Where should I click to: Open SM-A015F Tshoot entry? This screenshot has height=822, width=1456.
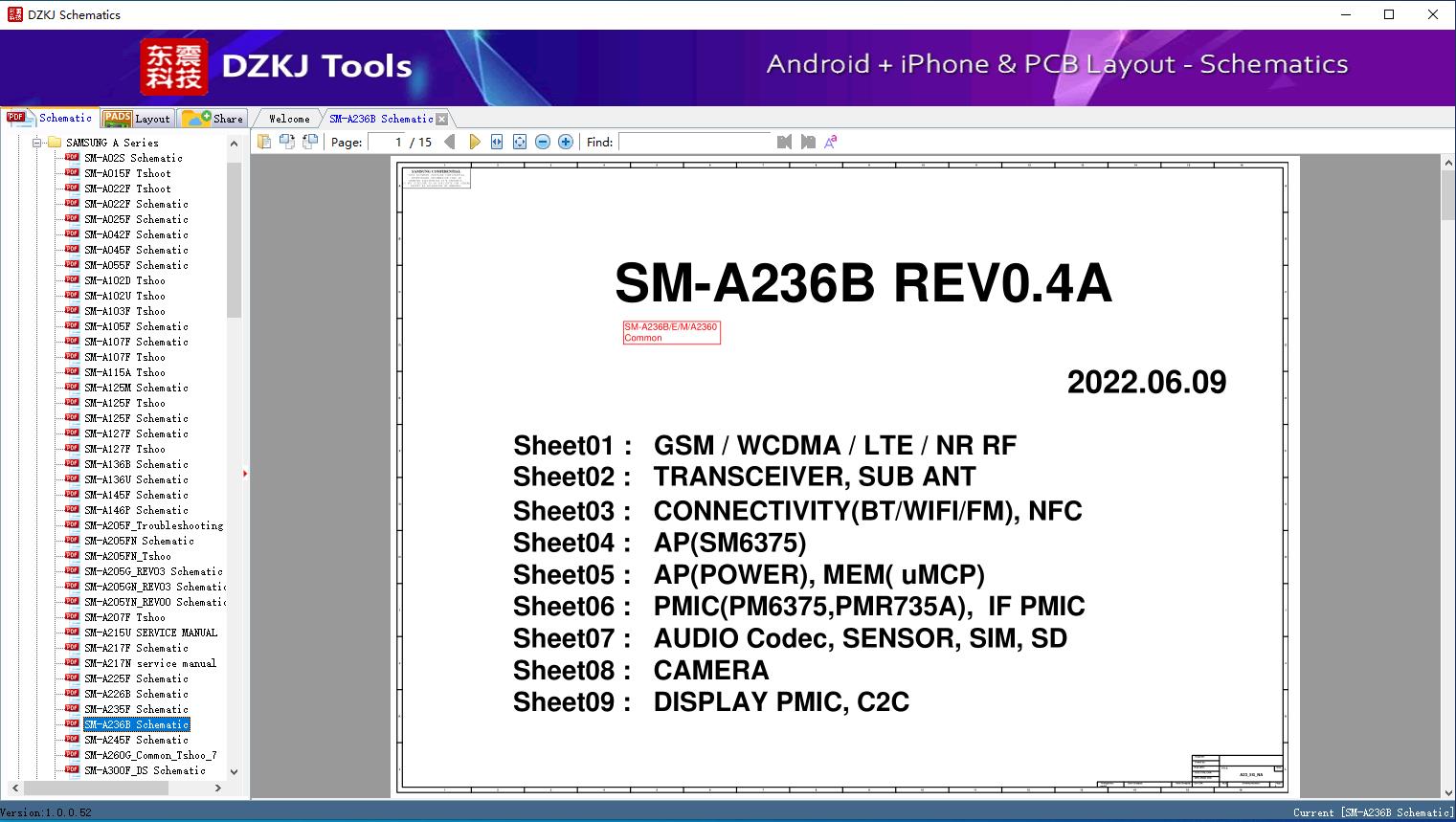(x=127, y=173)
